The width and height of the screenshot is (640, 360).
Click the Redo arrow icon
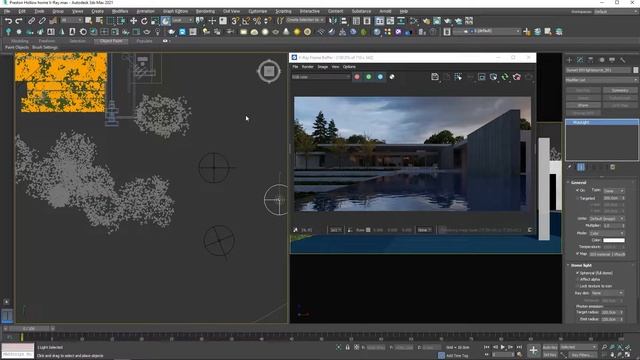(x=19, y=20)
